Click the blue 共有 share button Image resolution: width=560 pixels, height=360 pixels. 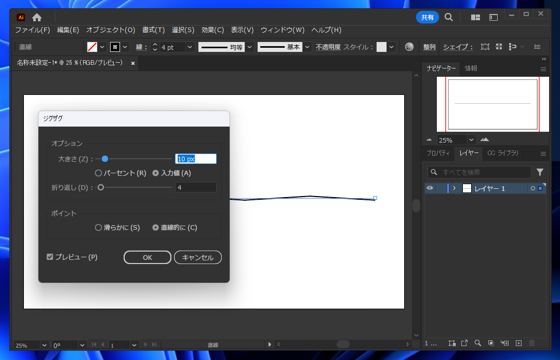tap(428, 17)
